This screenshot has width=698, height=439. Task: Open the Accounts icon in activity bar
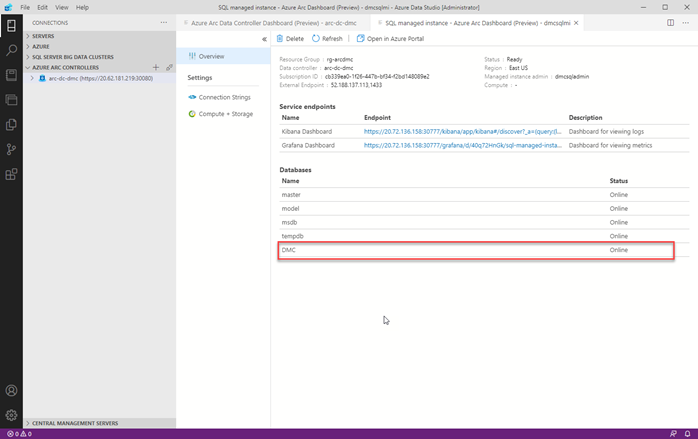(11, 390)
